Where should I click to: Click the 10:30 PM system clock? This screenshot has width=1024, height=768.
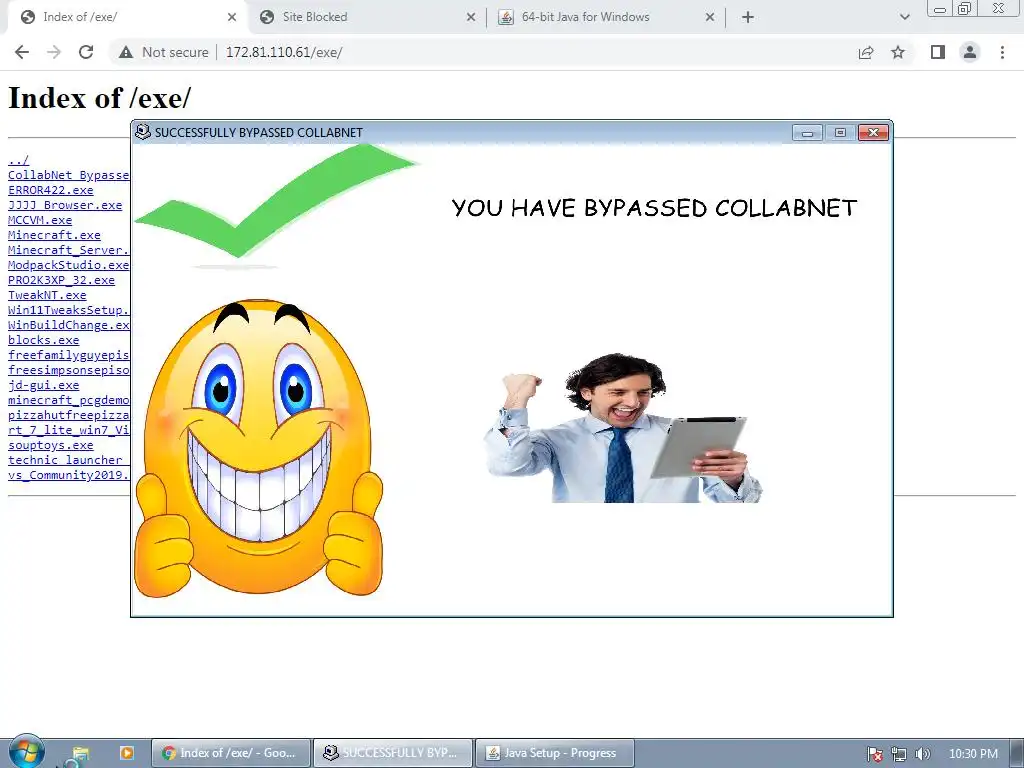973,754
